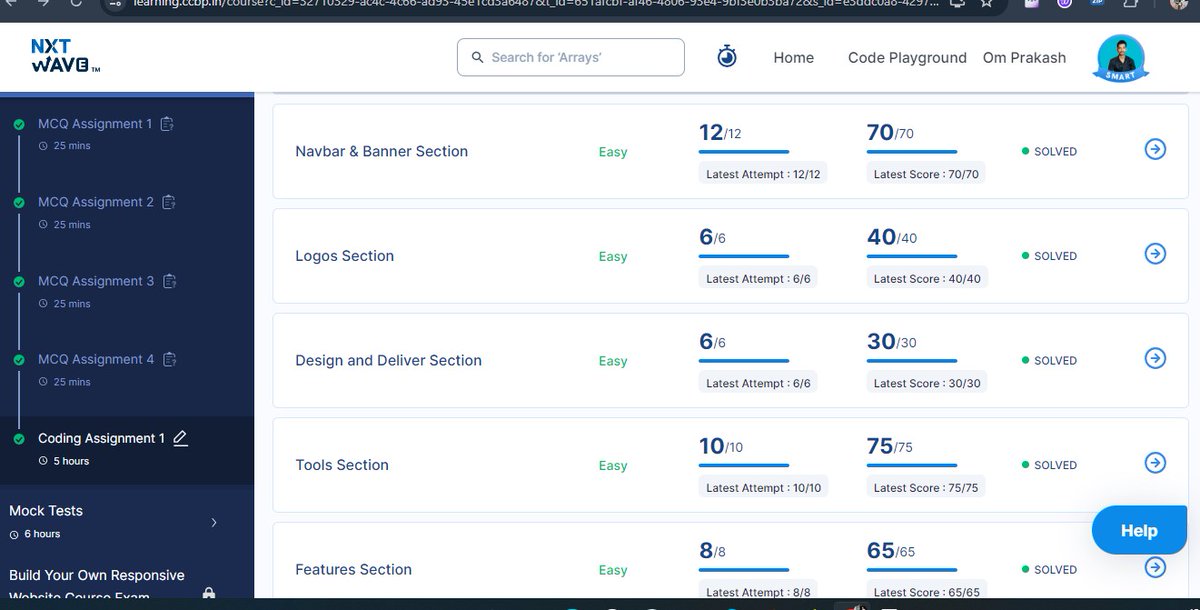The image size is (1200, 610).
Task: Open the stopwatch timer icon in header
Action: [x=727, y=57]
